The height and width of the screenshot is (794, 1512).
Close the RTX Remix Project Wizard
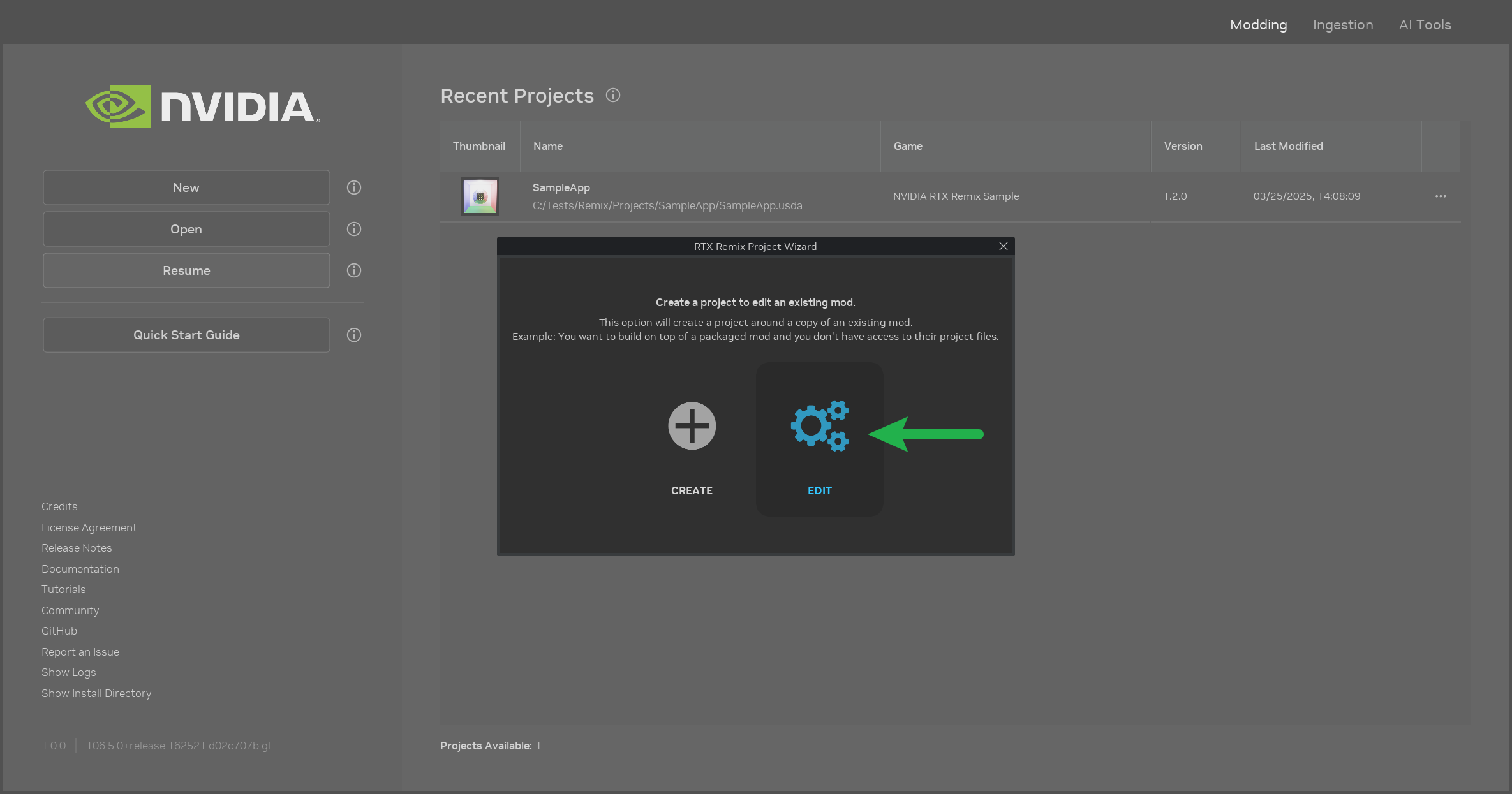pos(1004,246)
